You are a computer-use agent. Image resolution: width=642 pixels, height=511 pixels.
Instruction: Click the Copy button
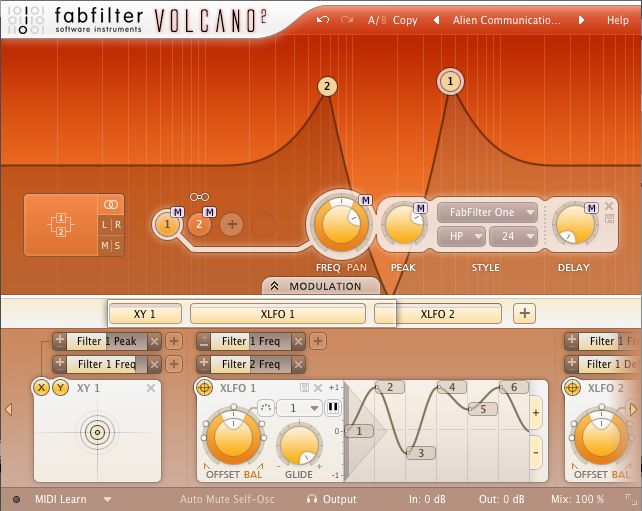pyautogui.click(x=405, y=20)
